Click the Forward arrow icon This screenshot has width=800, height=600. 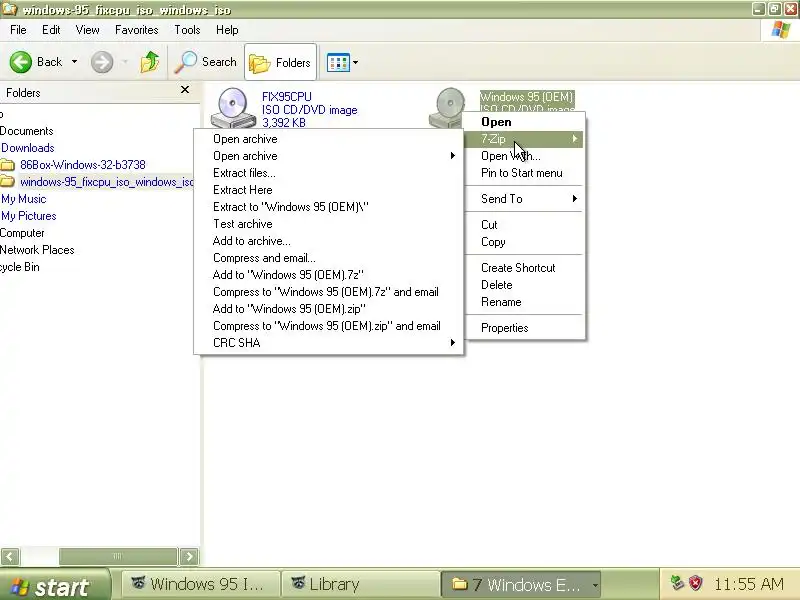[x=102, y=62]
